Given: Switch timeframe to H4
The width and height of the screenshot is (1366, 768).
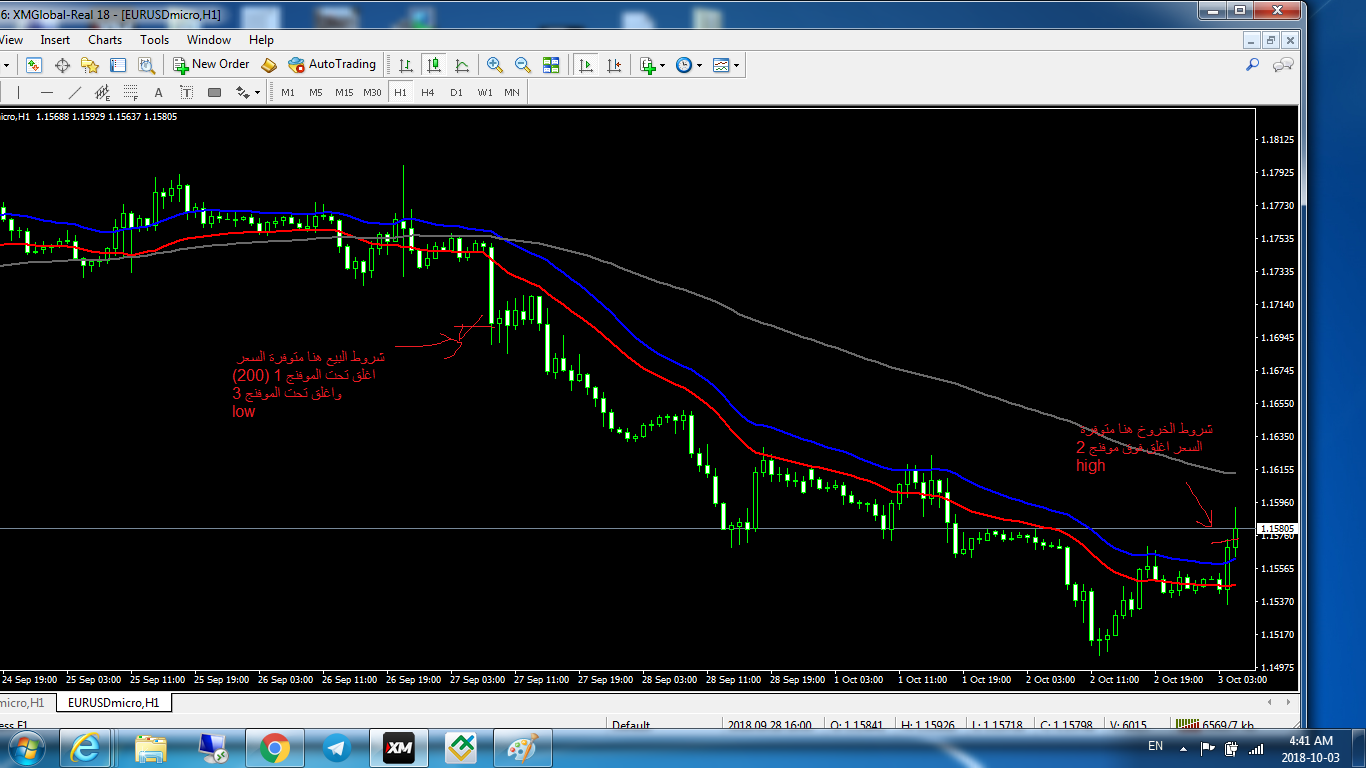Looking at the screenshot, I should [x=428, y=92].
